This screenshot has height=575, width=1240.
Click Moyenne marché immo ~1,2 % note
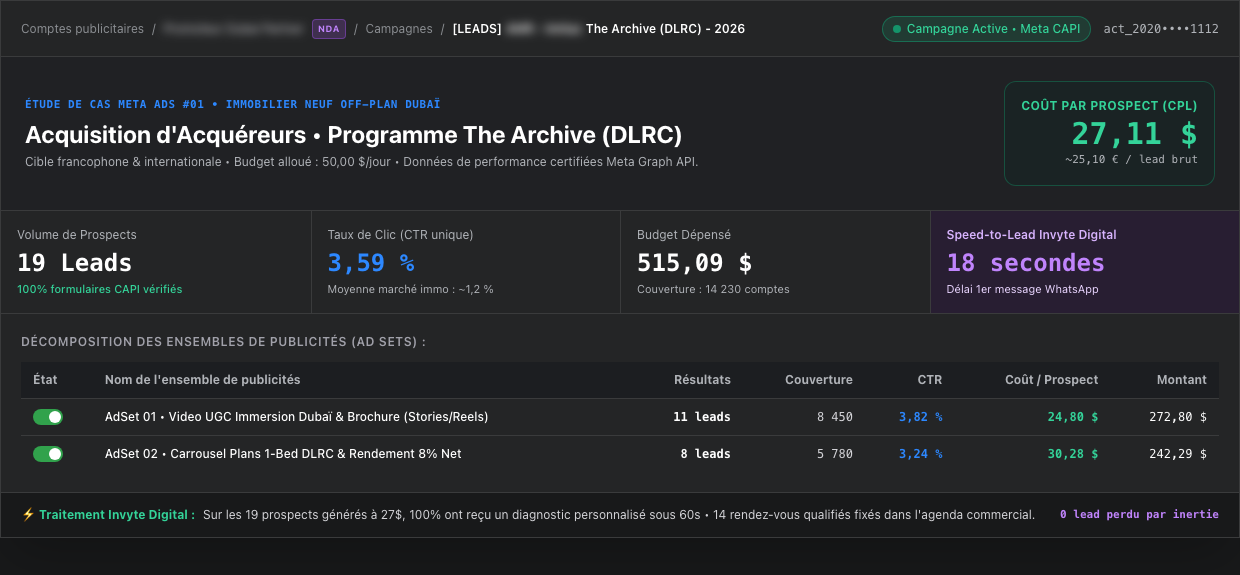point(411,289)
